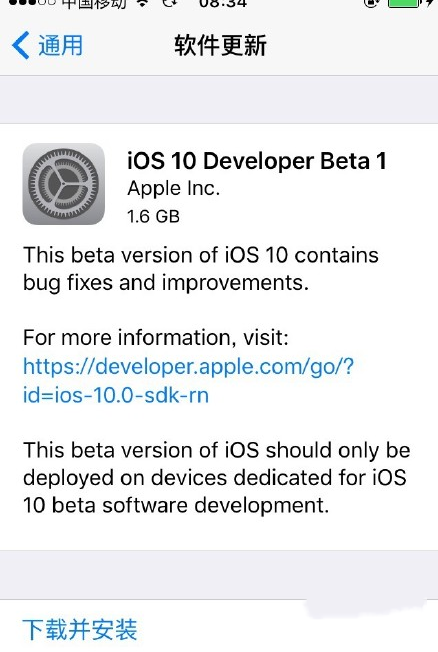The image size is (438, 652).
Task: Tap the network activity spinner icon
Action: [170, 2]
